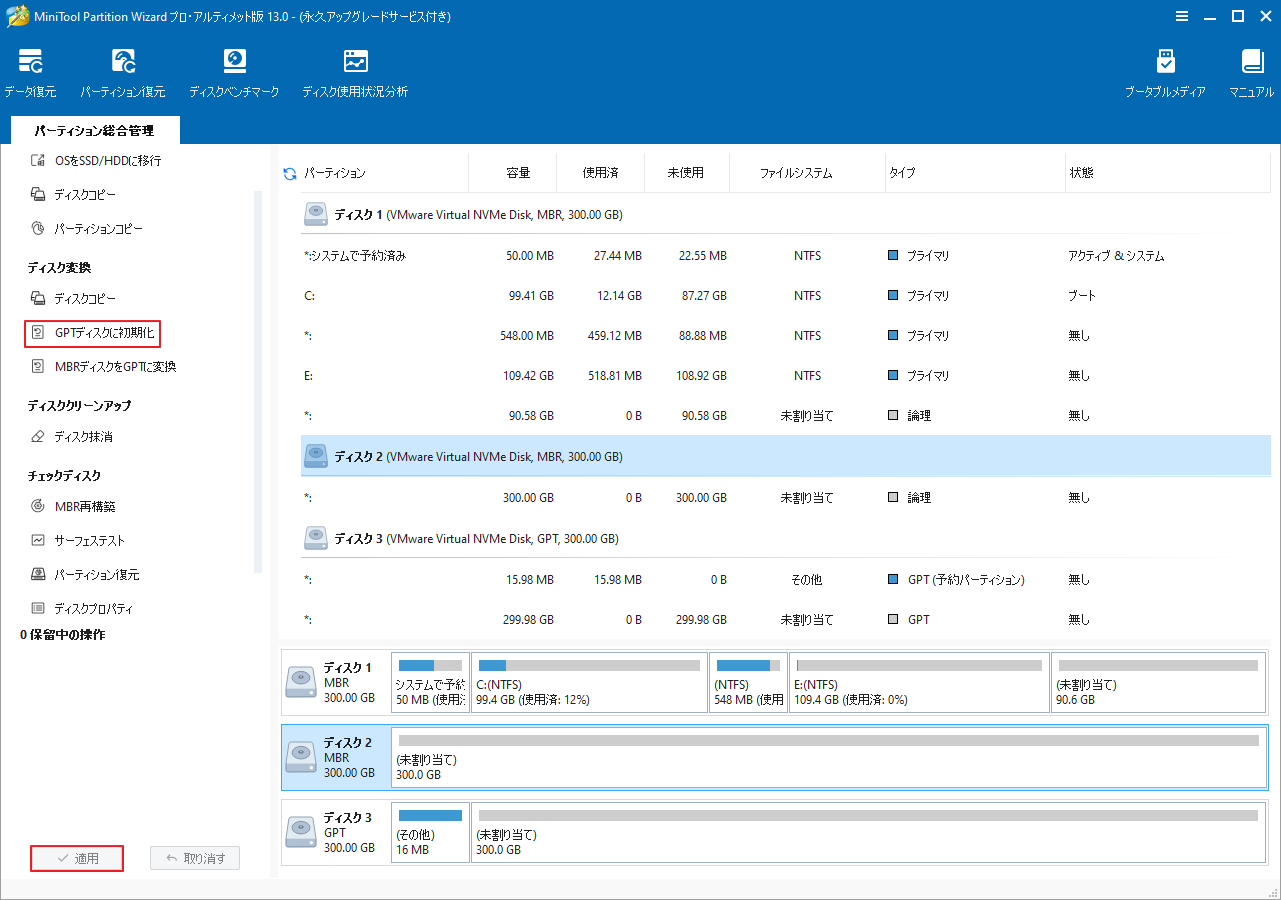1281x900 pixels.
Task: Open the Disk Usage Analysis tool
Action: tap(355, 70)
